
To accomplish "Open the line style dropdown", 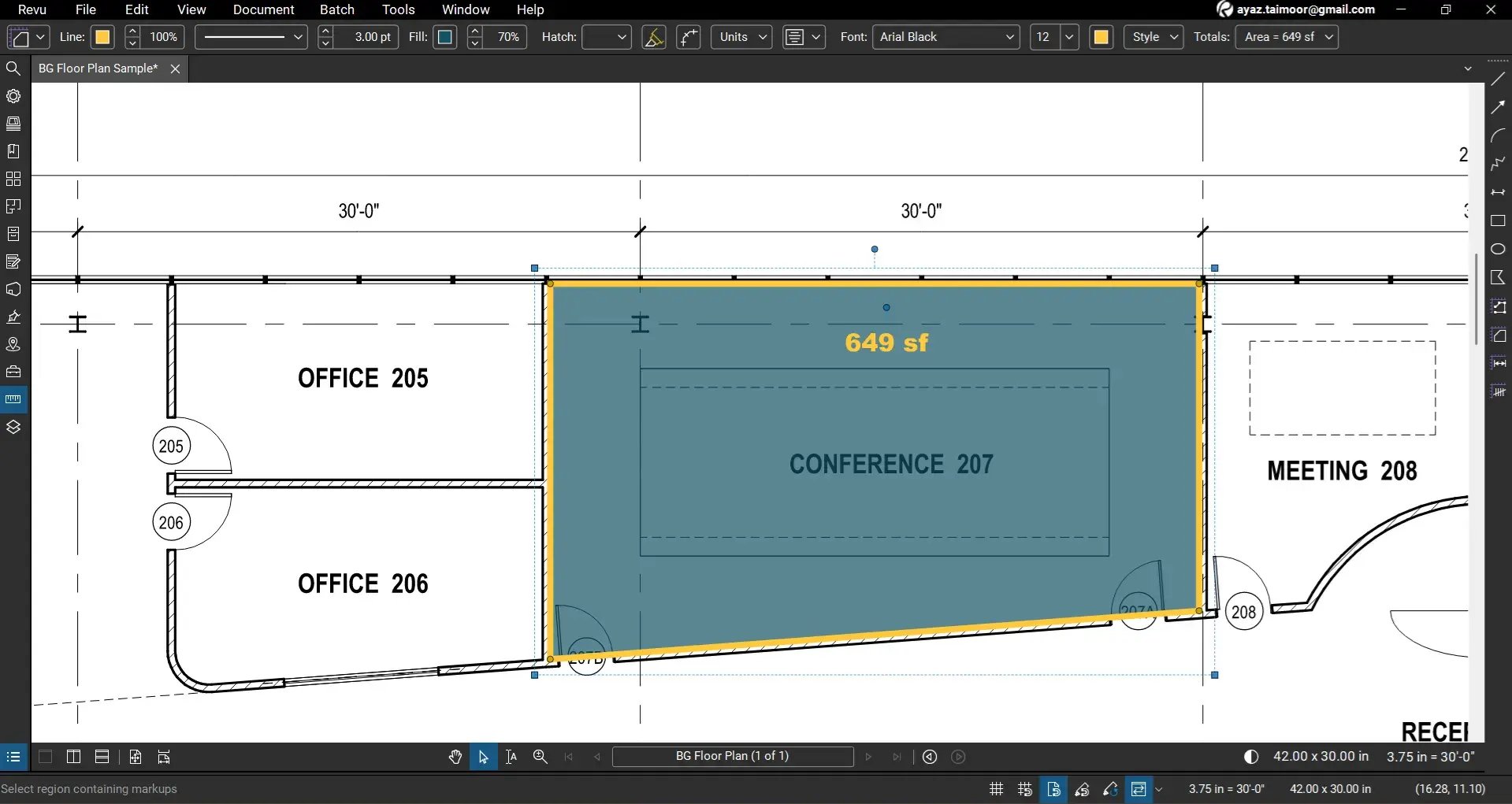I will (x=251, y=37).
